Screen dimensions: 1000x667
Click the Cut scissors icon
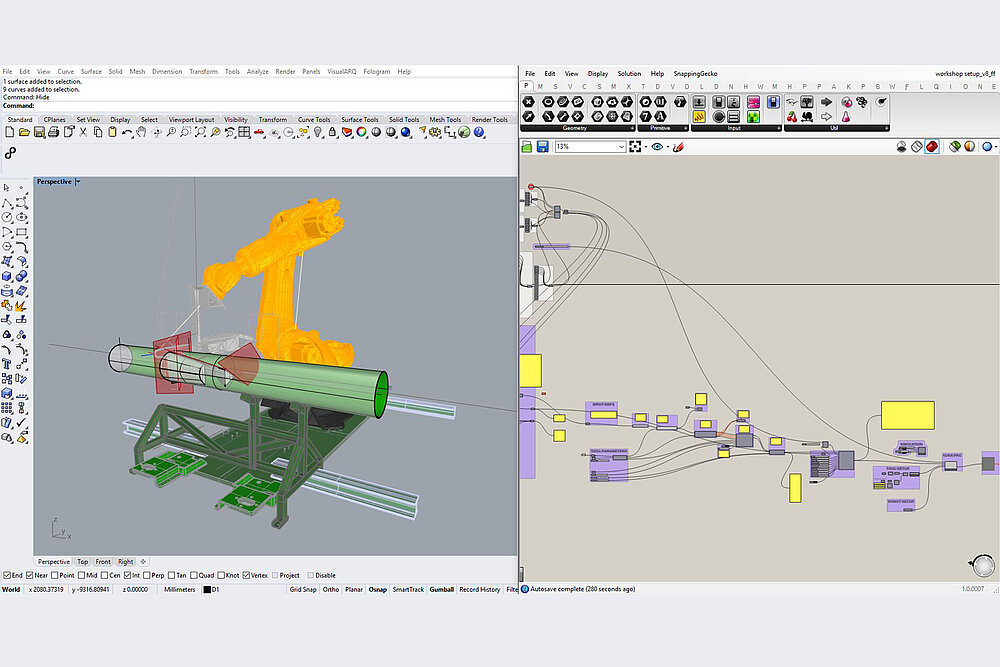pyautogui.click(x=82, y=132)
